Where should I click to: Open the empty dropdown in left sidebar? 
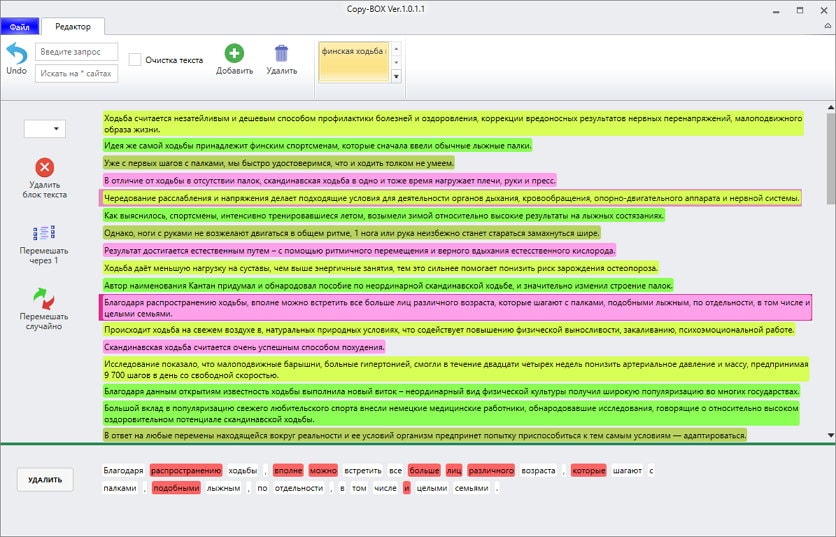coord(44,128)
